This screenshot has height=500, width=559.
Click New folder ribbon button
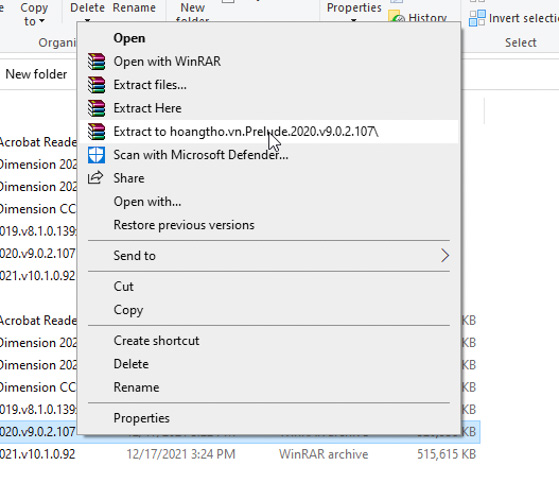coord(193,11)
